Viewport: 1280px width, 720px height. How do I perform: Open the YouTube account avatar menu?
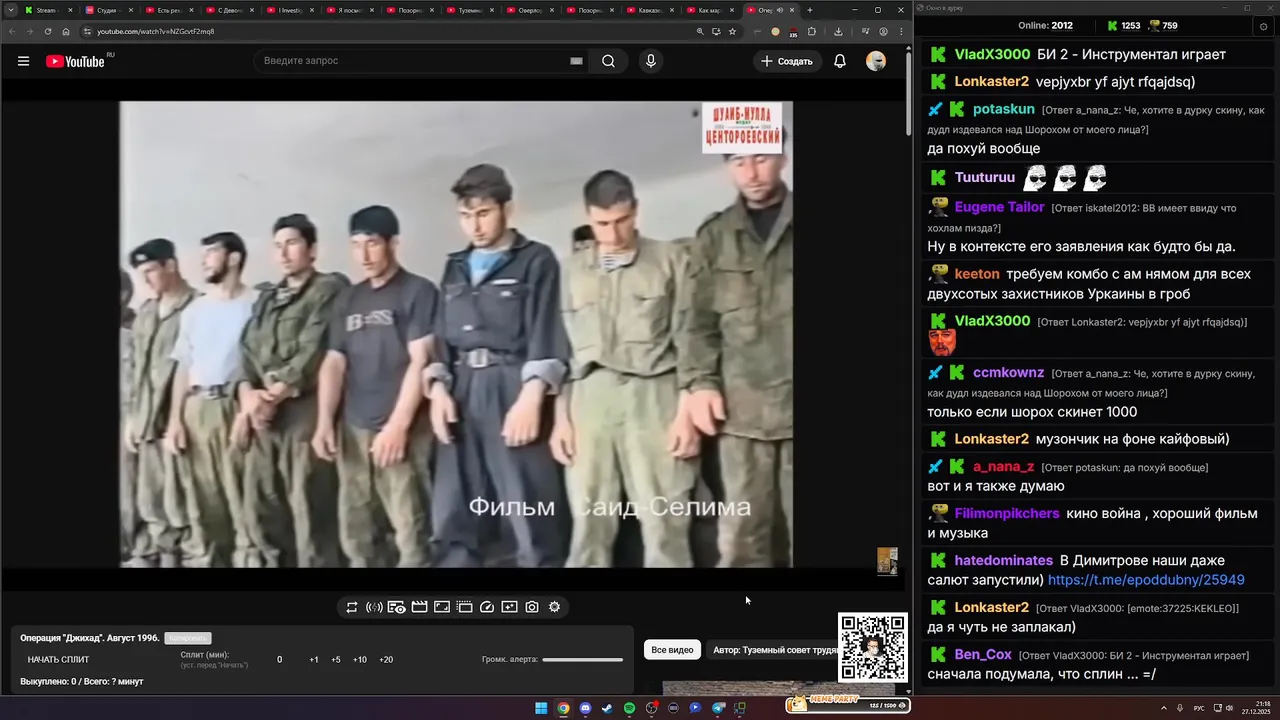pyautogui.click(x=876, y=61)
